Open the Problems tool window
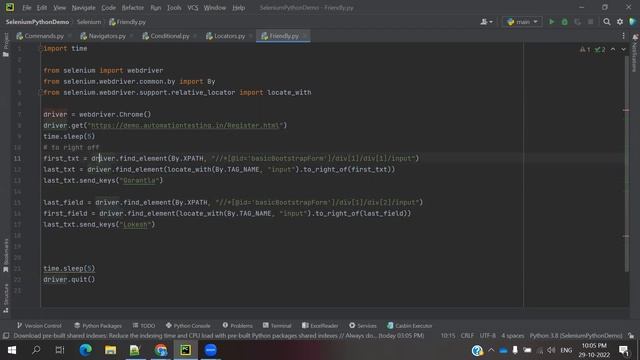 click(238, 326)
